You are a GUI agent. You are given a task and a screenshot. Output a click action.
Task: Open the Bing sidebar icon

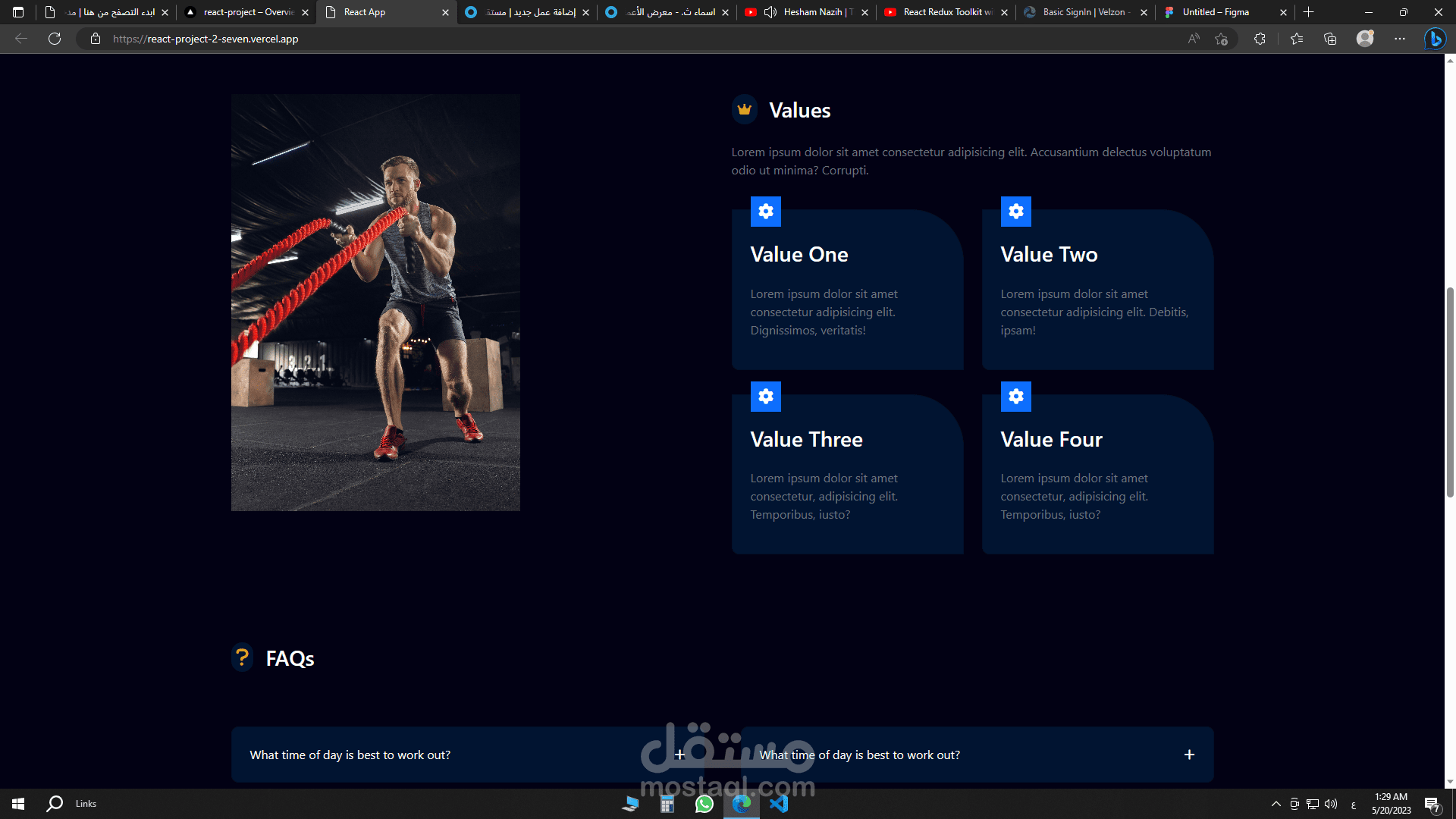(x=1434, y=39)
